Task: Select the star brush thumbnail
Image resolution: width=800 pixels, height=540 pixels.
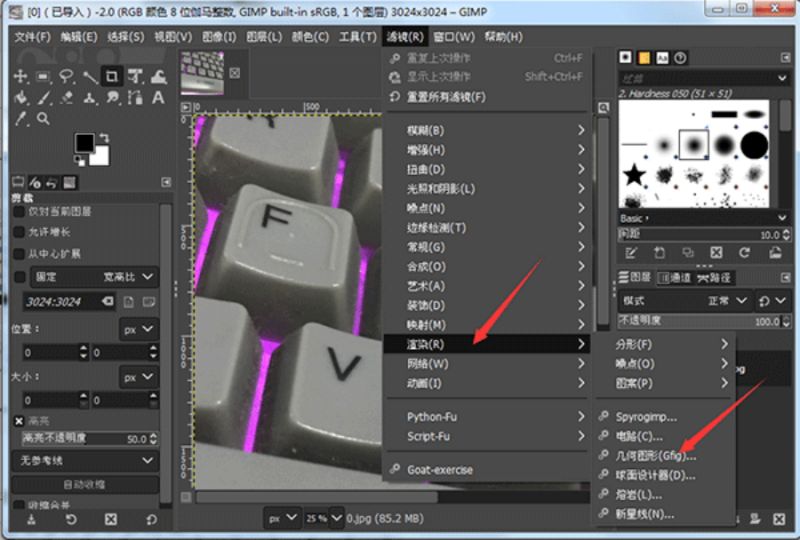Action: 634,175
